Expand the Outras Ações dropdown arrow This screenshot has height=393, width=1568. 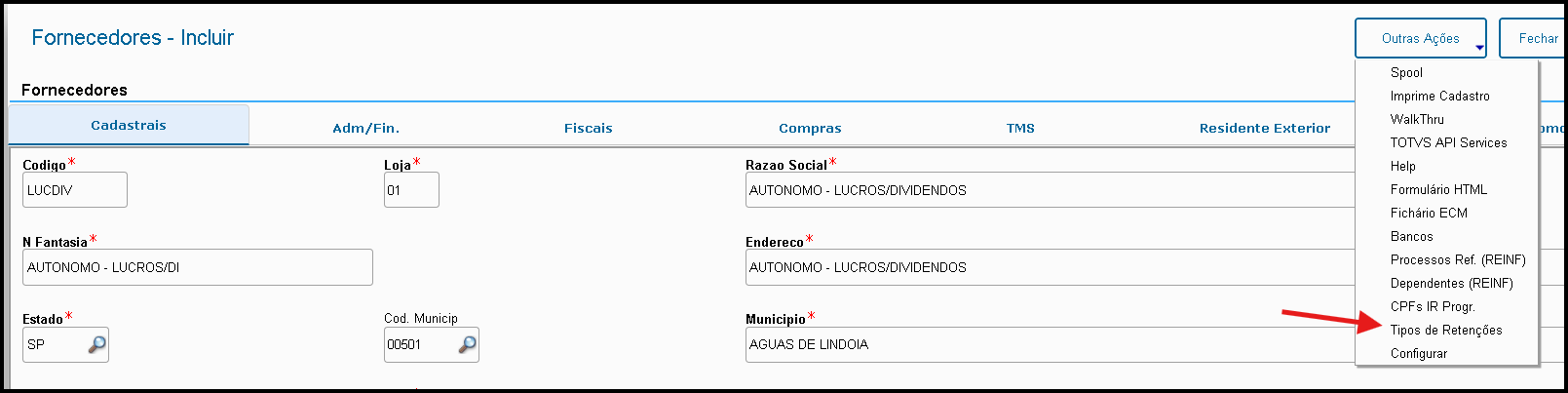(x=1479, y=48)
